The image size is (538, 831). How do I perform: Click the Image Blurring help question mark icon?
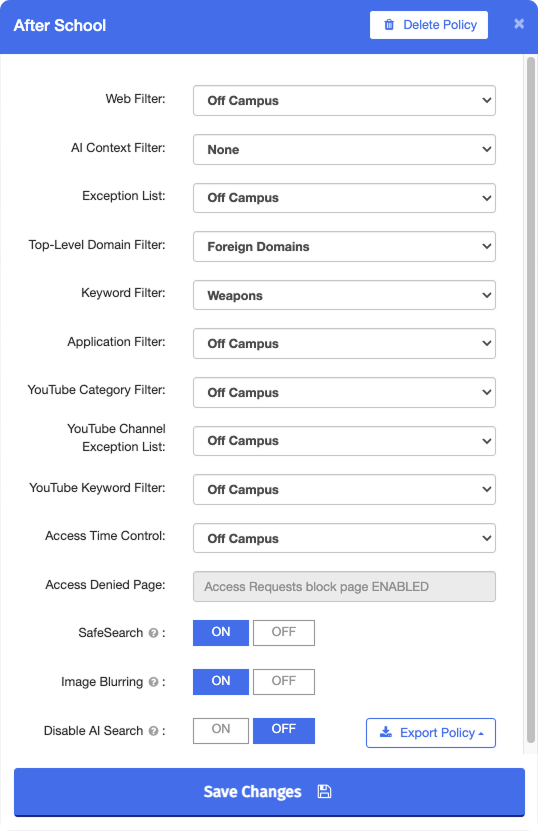[153, 682]
